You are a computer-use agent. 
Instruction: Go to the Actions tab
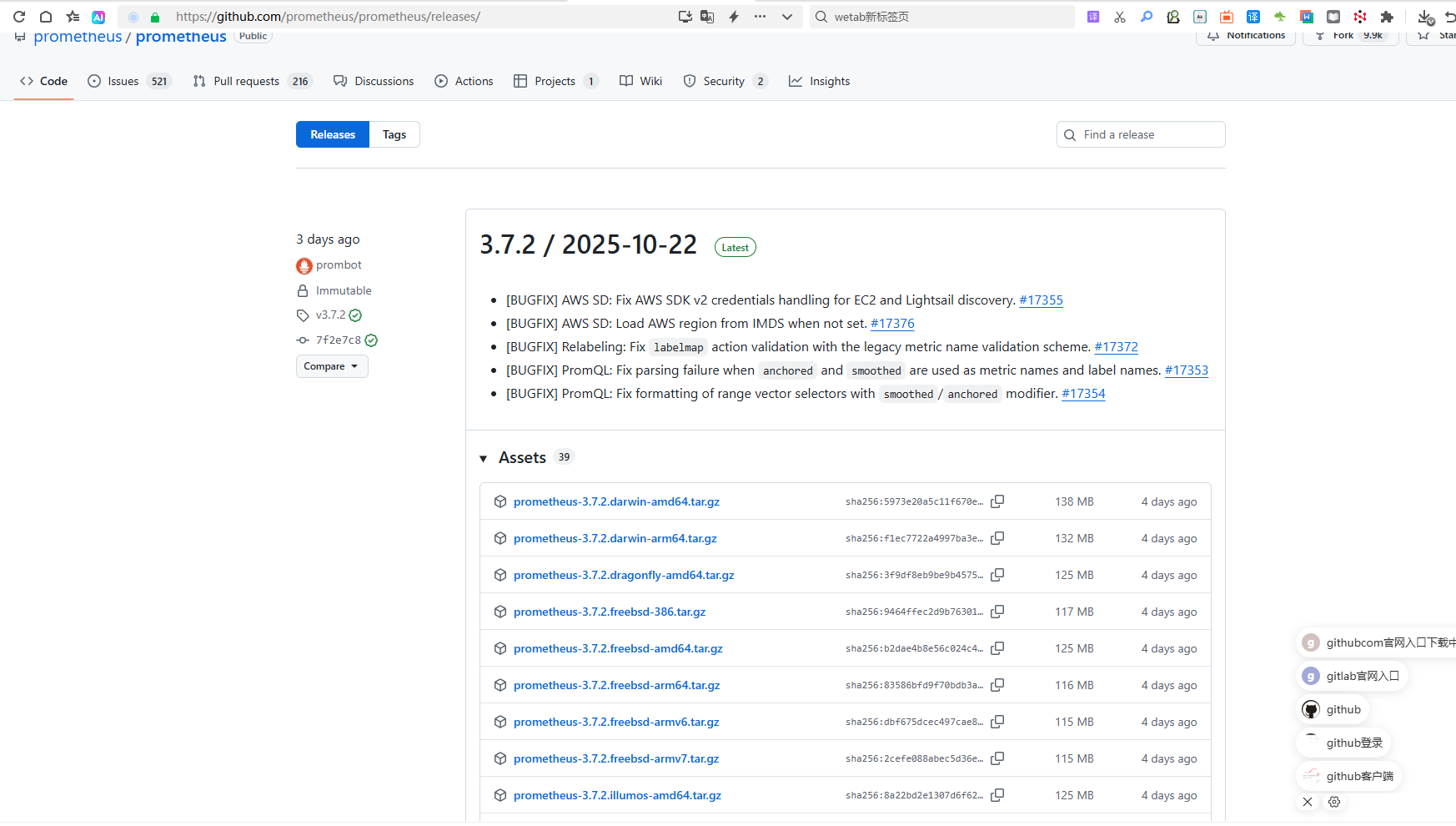point(464,81)
